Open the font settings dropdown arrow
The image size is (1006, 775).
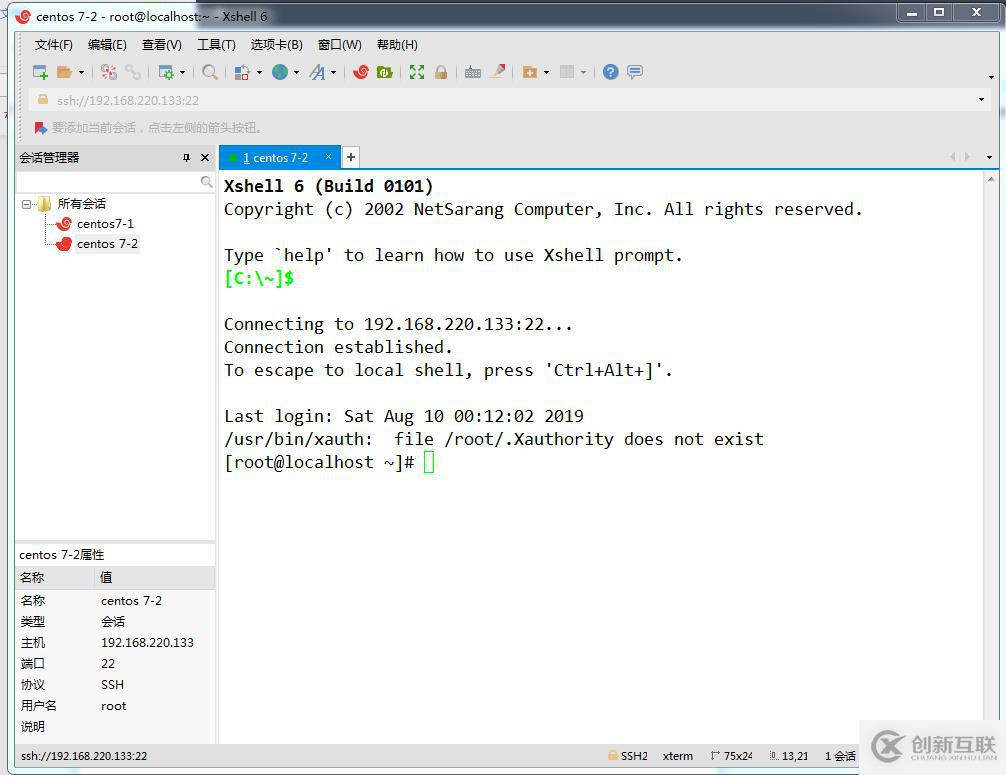tap(333, 72)
